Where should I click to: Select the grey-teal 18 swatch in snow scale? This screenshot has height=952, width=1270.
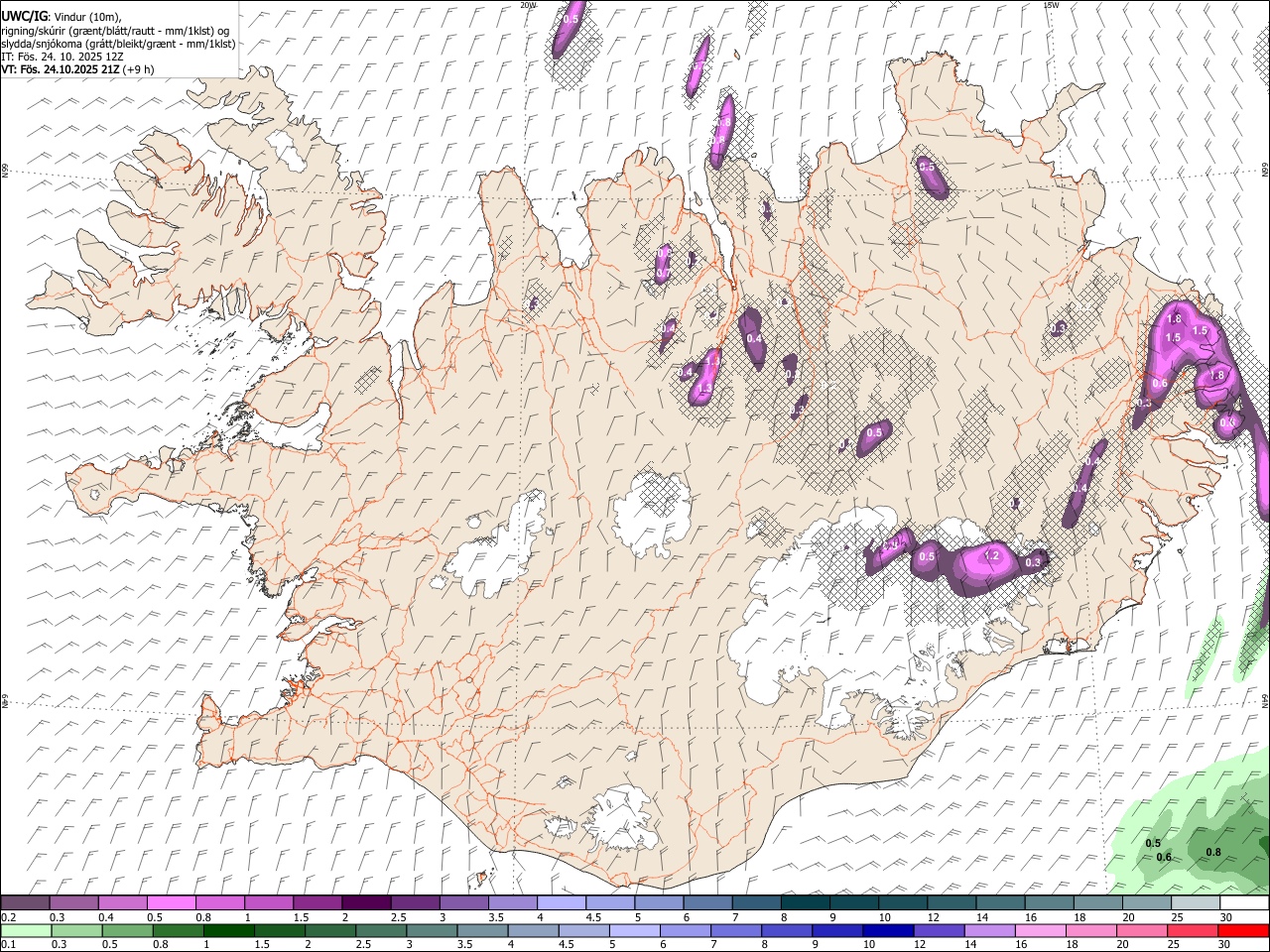[1098, 903]
